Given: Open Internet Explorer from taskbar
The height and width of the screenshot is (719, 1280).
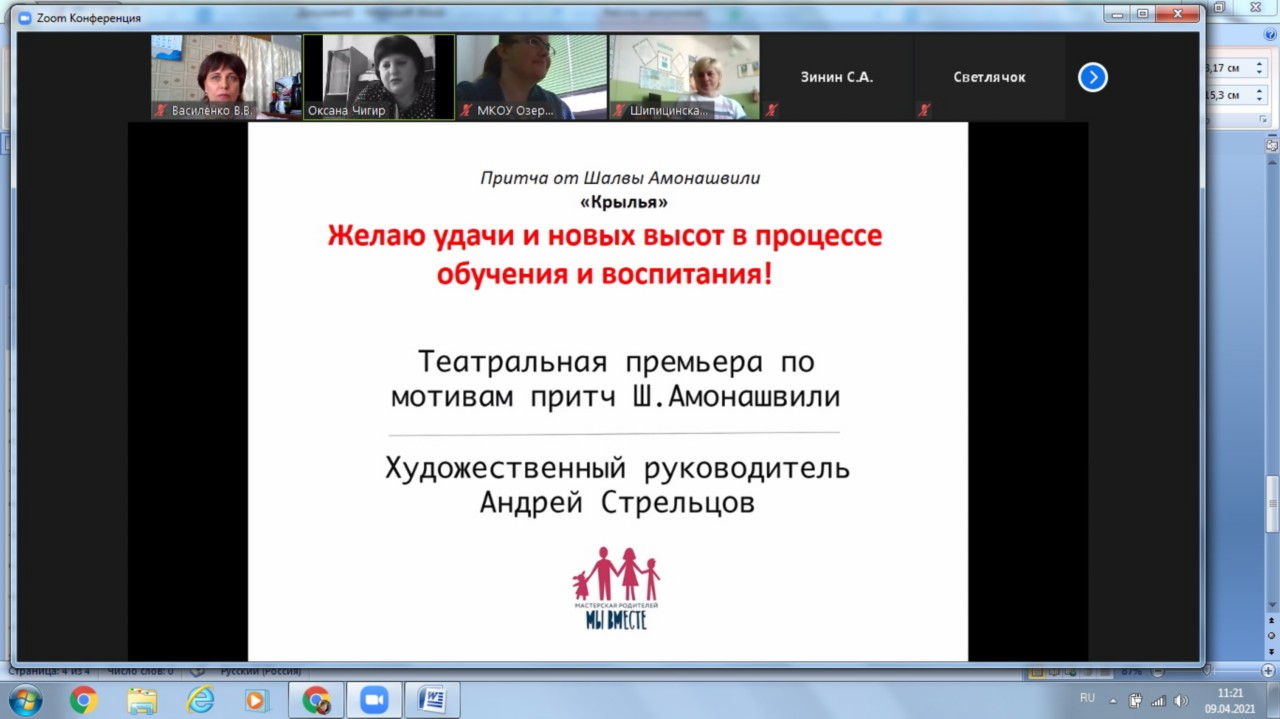Looking at the screenshot, I should (x=201, y=700).
